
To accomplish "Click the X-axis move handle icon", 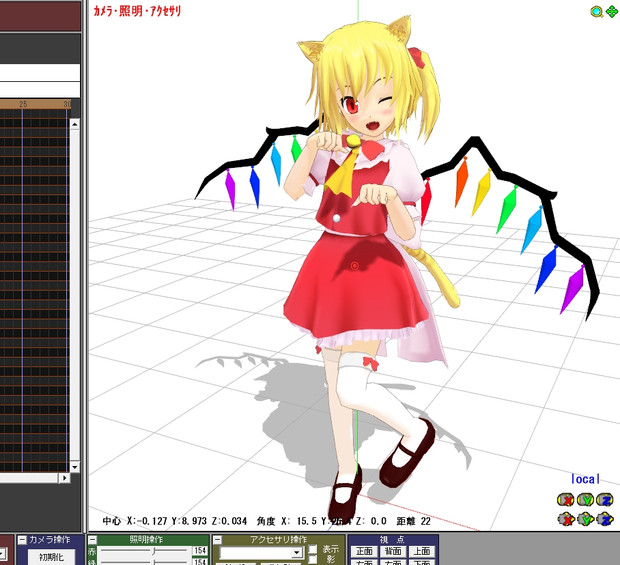I will [x=566, y=519].
